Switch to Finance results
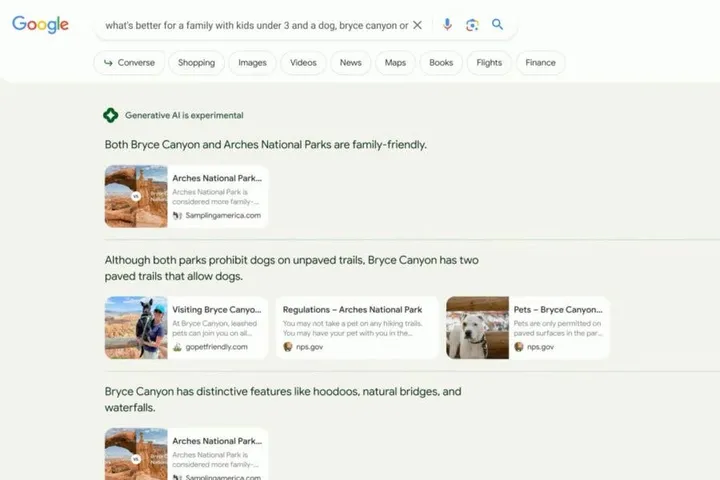Viewport: 720px width, 480px height. coord(540,63)
